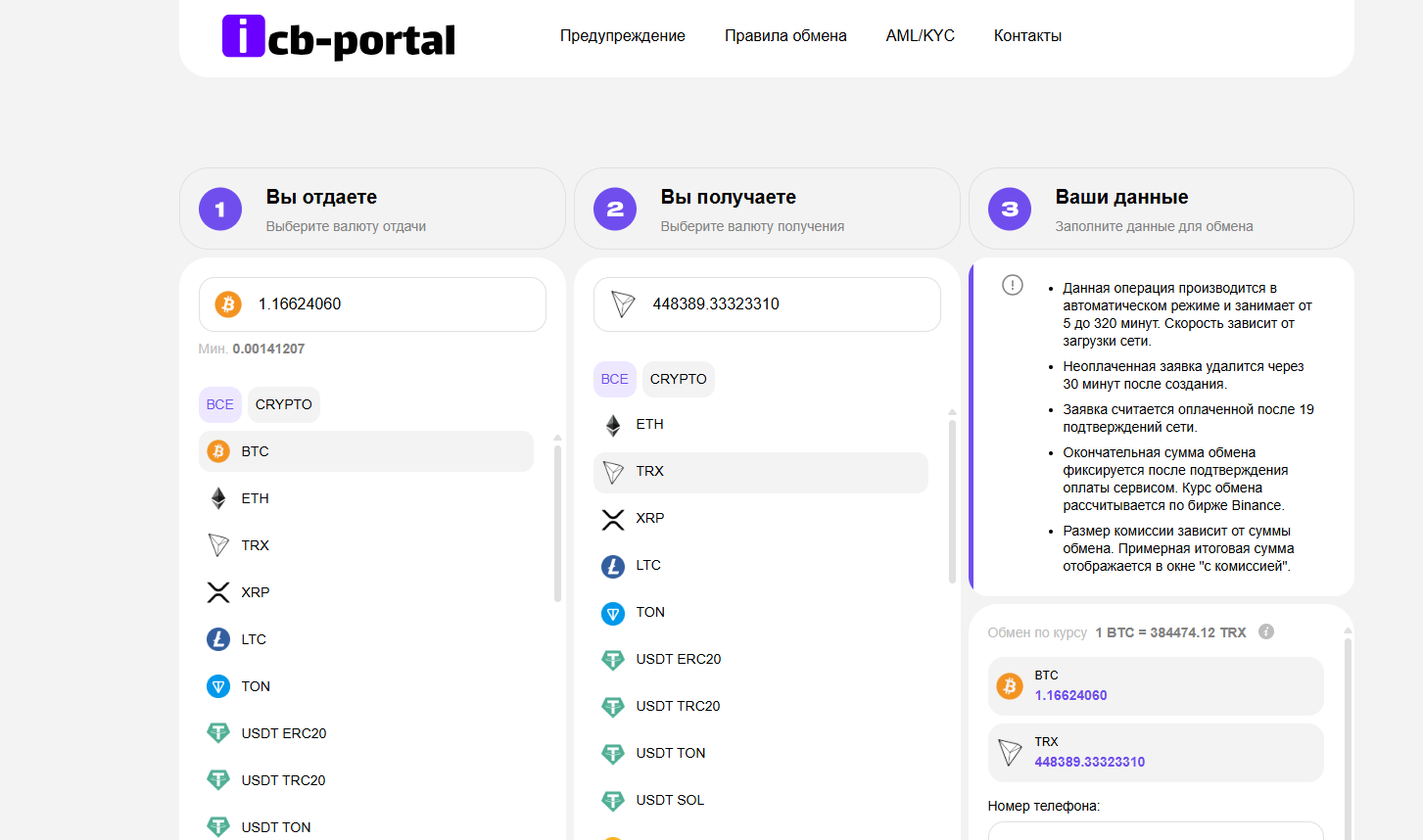Activate the ВСЕ filter in the receive column
This screenshot has width=1423, height=840.
614,379
